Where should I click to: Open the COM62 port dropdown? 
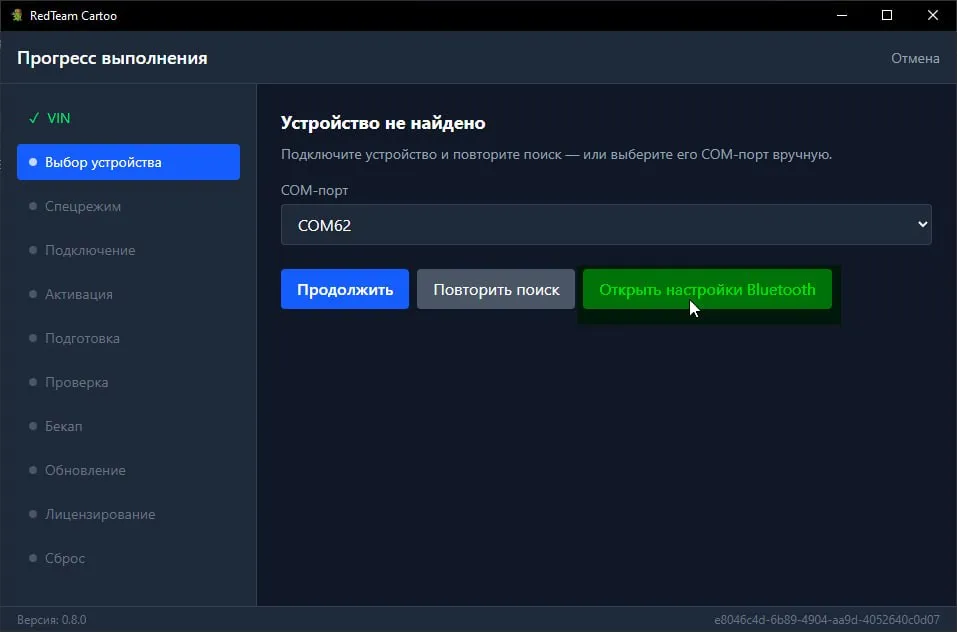[x=606, y=224]
